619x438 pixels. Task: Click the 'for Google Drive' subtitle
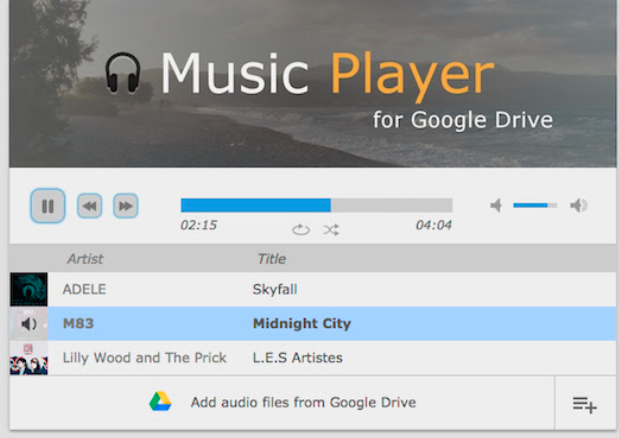coord(463,120)
